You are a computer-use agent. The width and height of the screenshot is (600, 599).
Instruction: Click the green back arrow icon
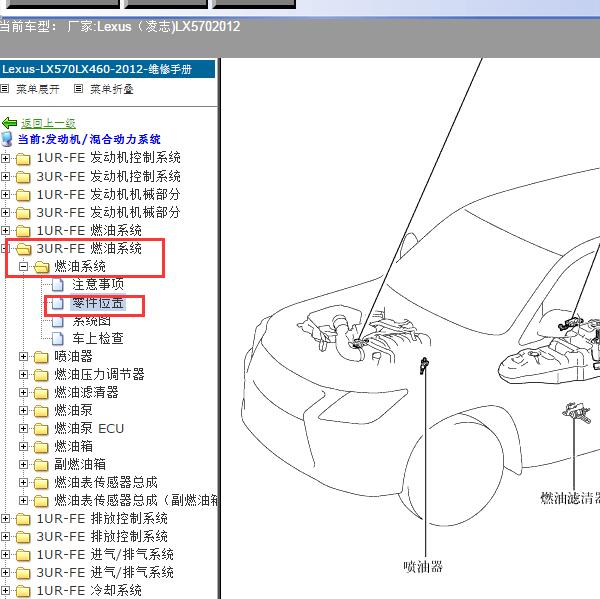click(x=9, y=123)
